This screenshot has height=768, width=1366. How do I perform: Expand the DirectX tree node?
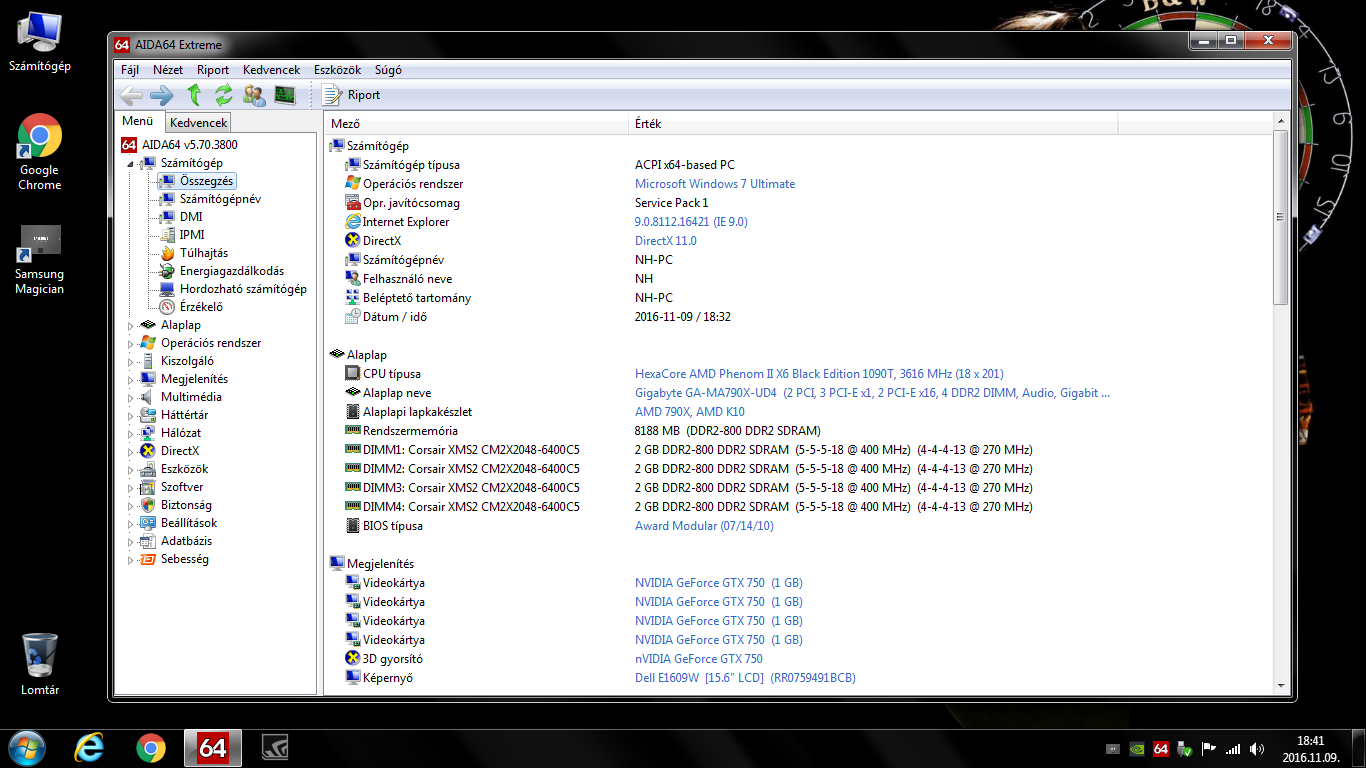[130, 451]
